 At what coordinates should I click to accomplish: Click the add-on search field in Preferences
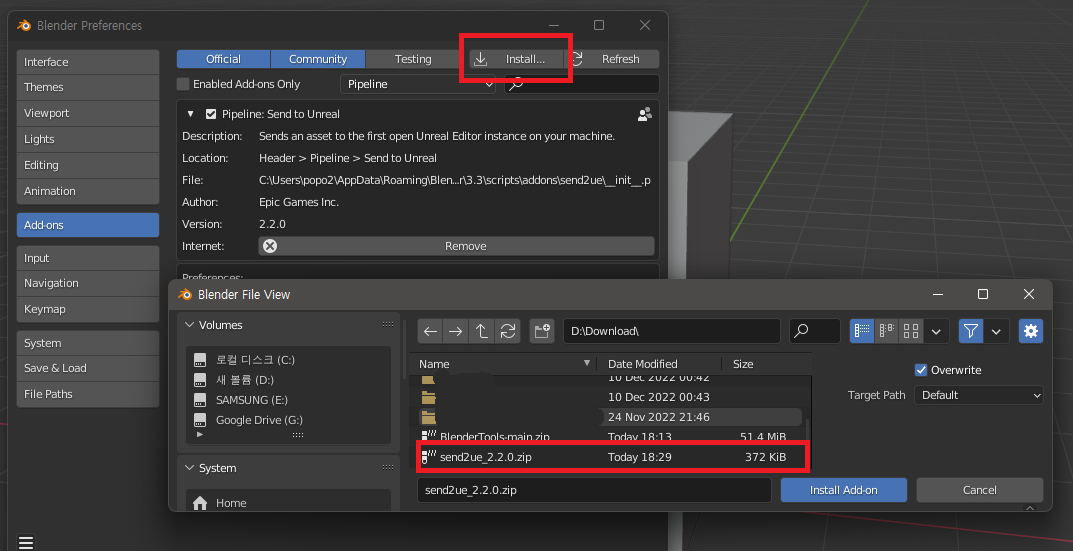coord(582,84)
